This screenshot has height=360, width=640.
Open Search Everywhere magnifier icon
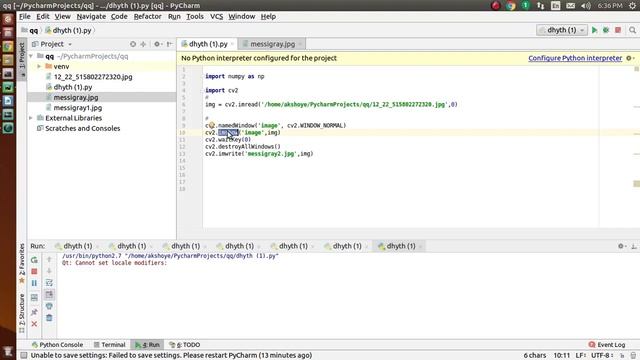(x=632, y=30)
